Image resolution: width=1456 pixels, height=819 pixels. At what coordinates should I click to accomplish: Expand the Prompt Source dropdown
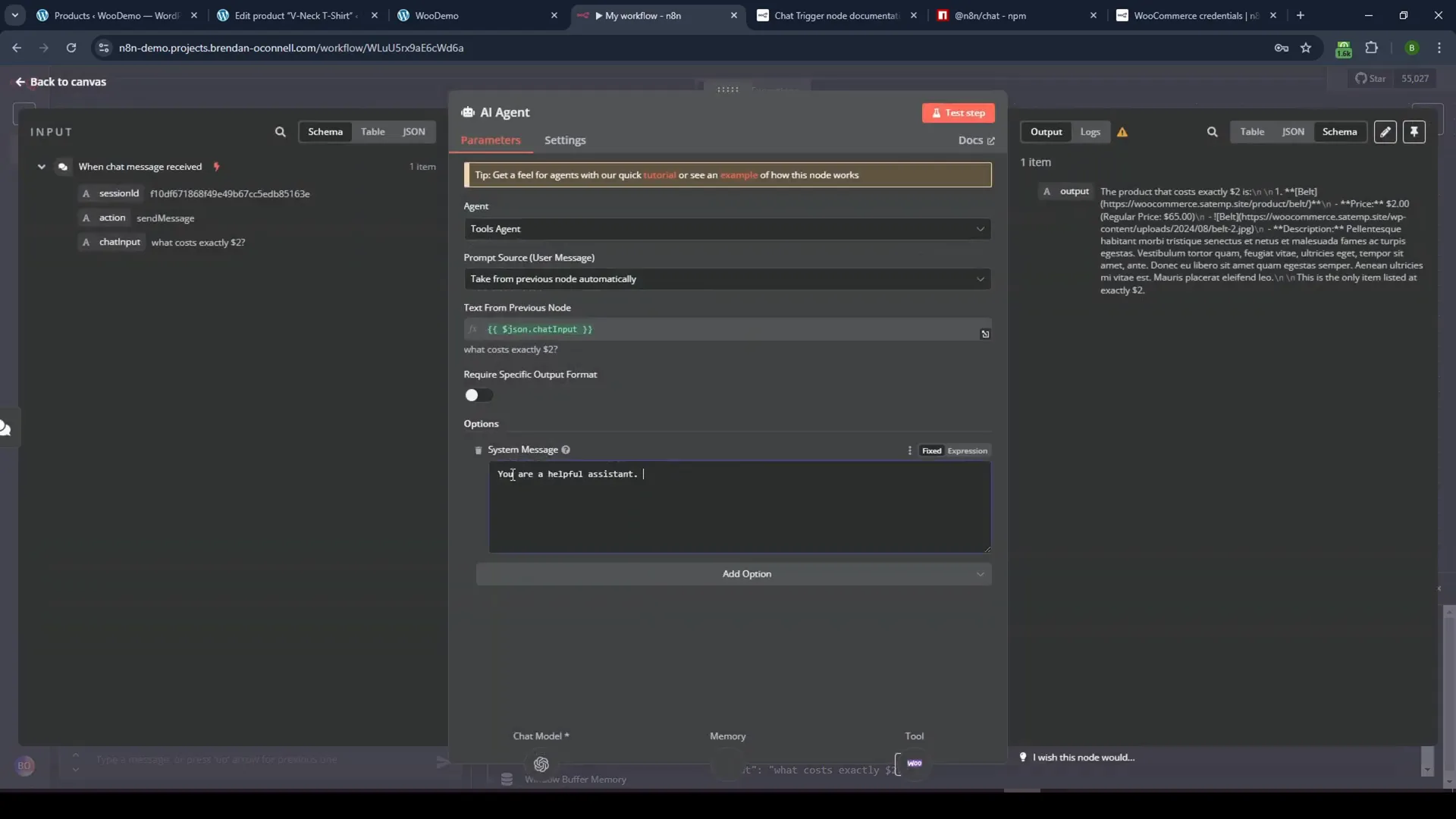coord(727,278)
